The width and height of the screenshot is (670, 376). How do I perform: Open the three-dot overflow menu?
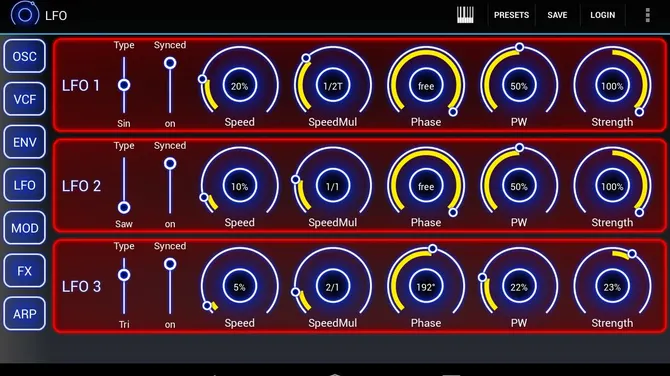pyautogui.click(x=648, y=15)
